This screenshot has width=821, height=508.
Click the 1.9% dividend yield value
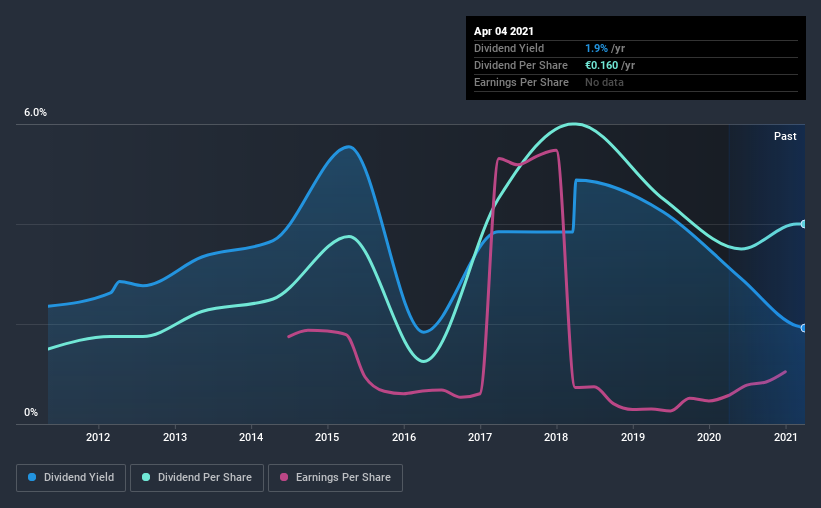[596, 48]
